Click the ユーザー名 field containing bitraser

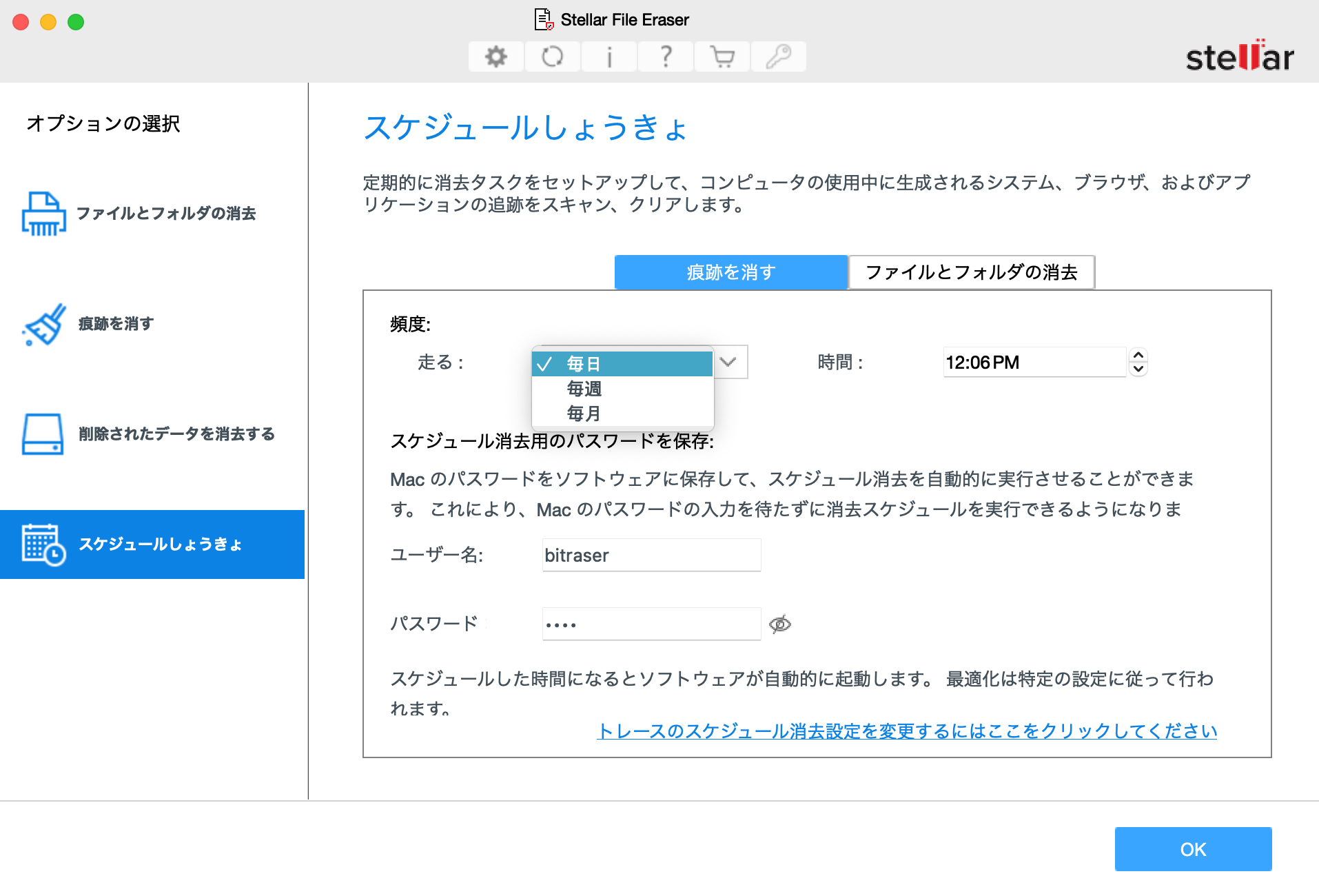coord(651,556)
